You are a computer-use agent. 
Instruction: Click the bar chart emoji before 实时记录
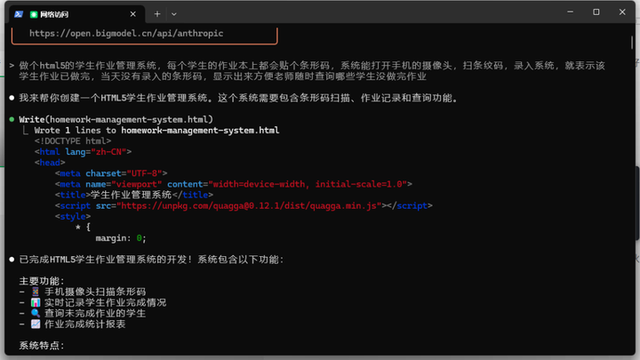coord(36,302)
